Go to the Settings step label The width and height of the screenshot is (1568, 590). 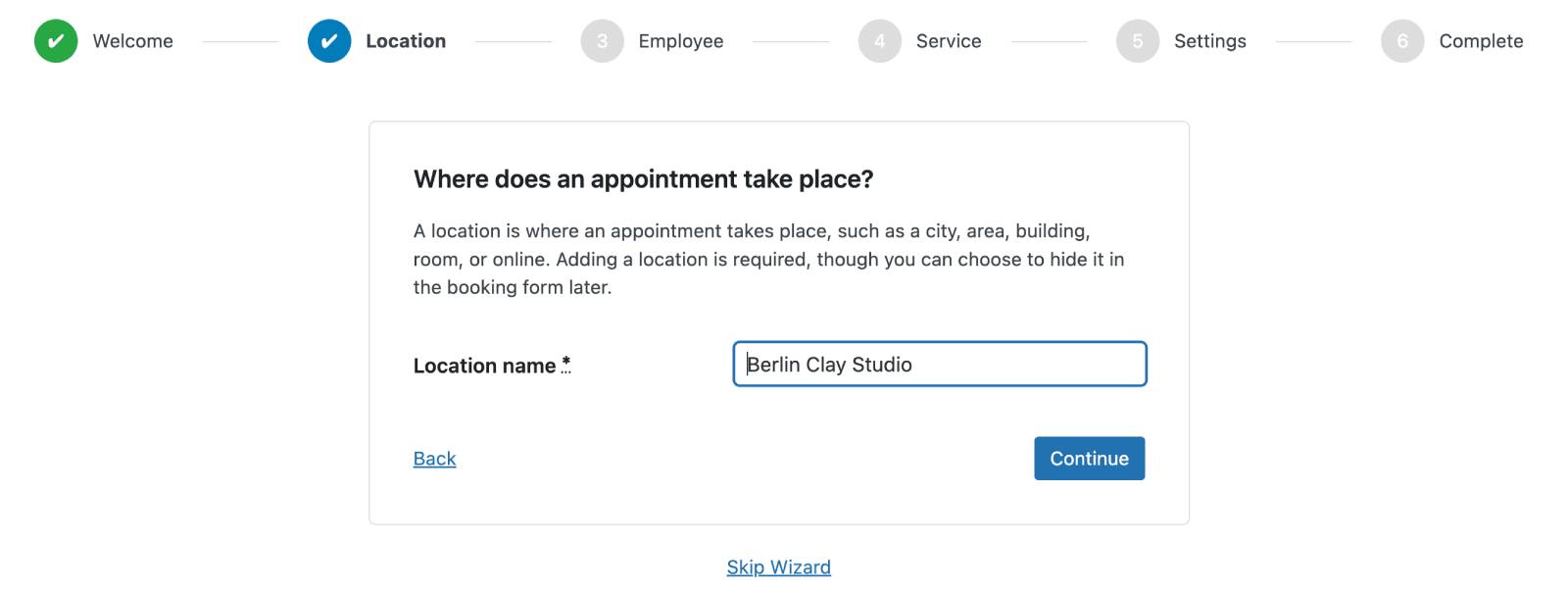point(1210,41)
